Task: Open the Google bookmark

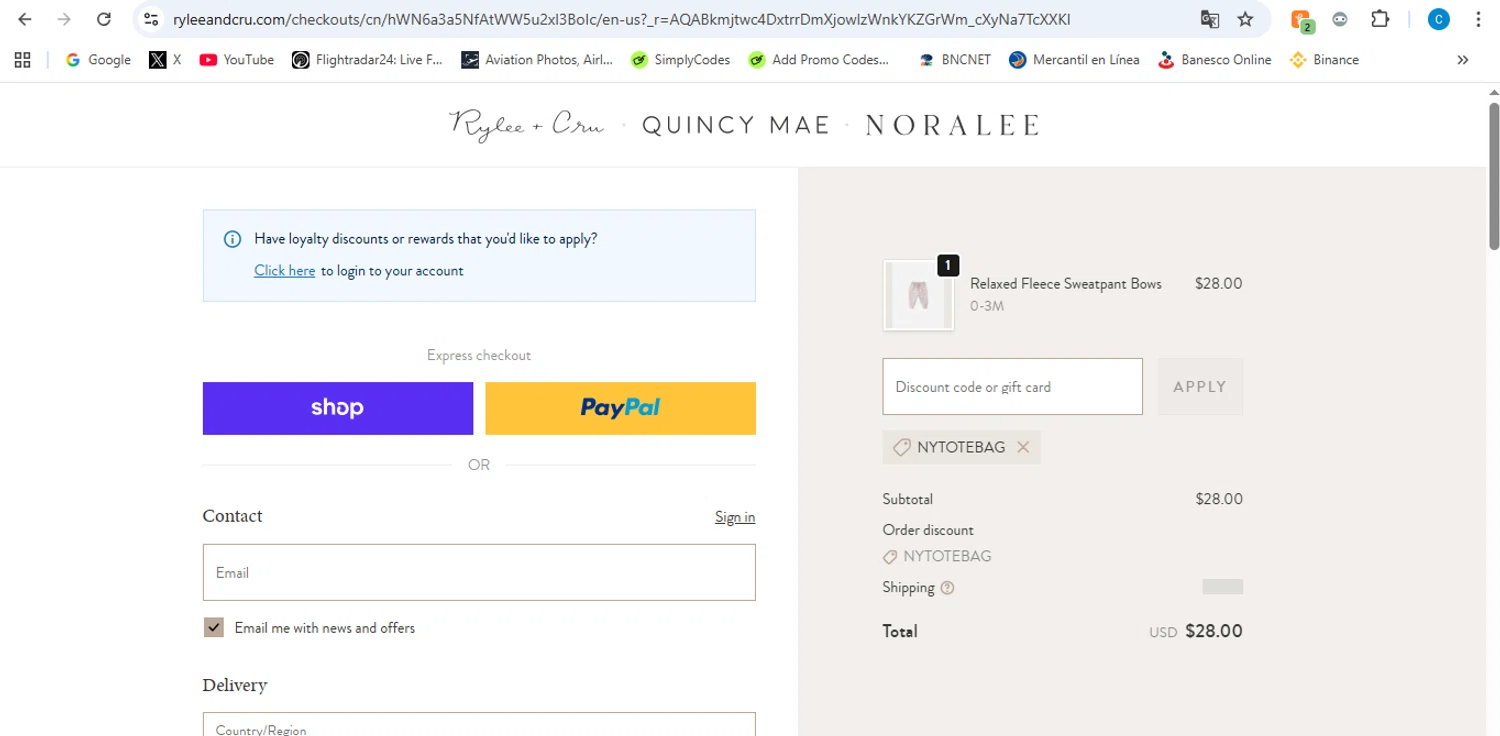Action: 98,60
